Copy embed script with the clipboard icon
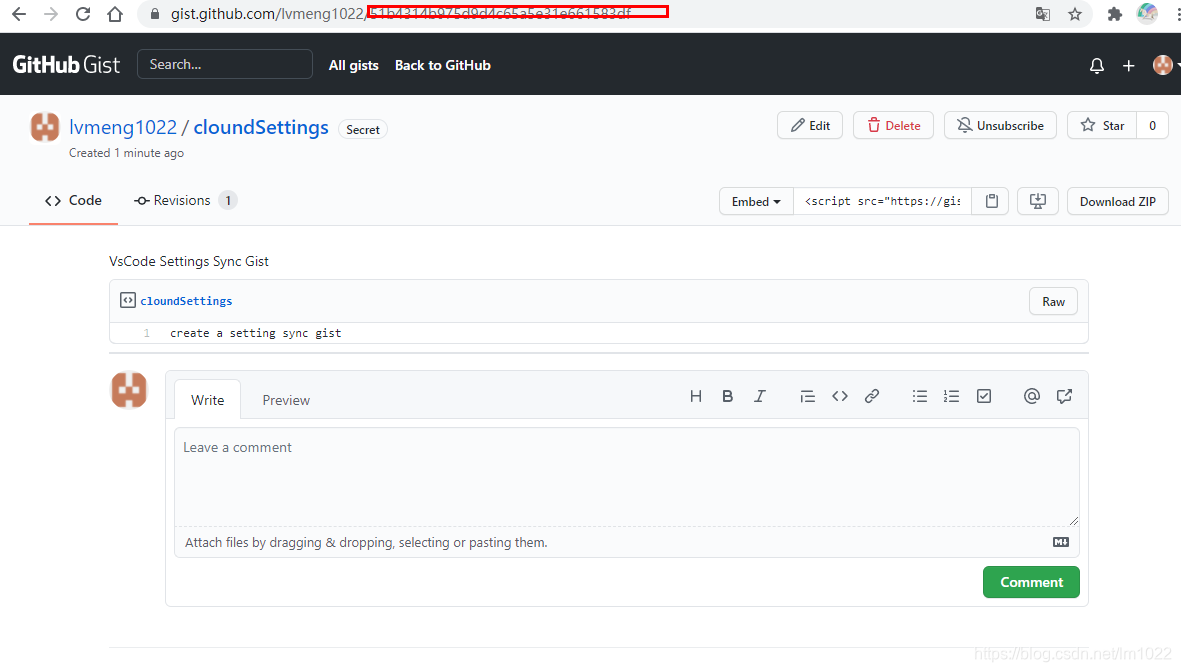This screenshot has width=1181, height=672. tap(991, 201)
